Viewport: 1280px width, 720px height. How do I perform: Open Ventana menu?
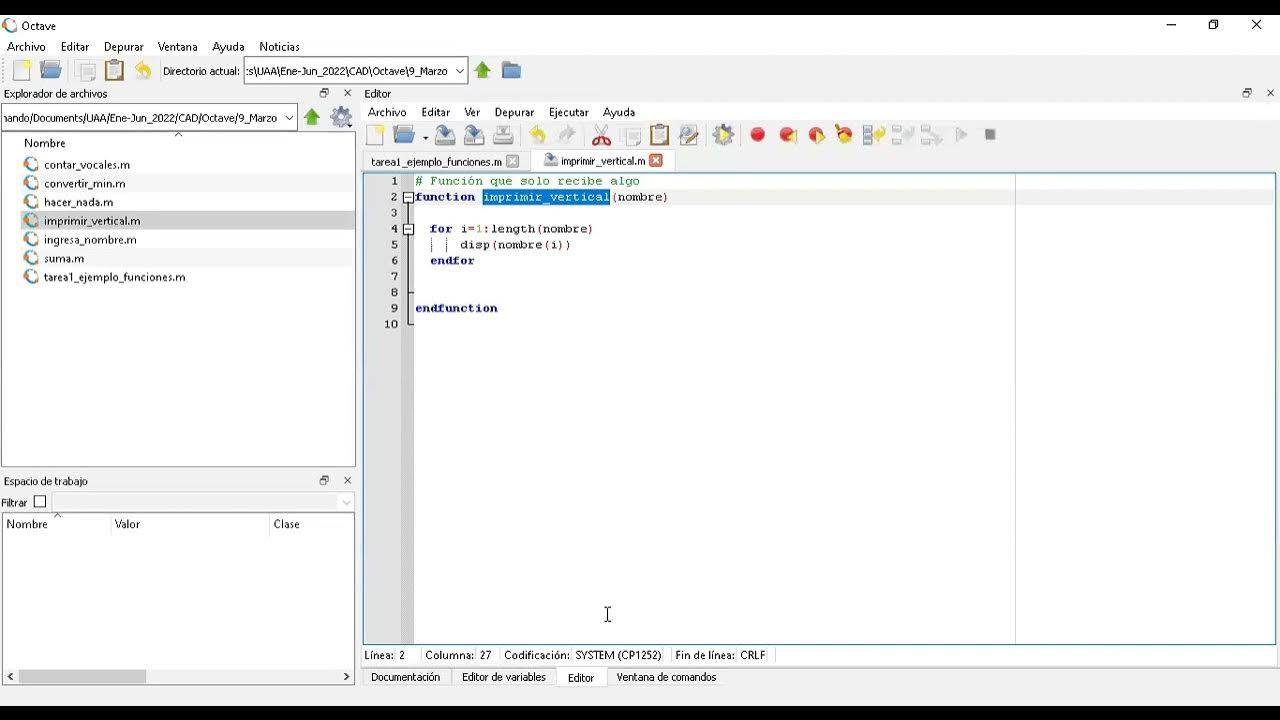tap(178, 47)
